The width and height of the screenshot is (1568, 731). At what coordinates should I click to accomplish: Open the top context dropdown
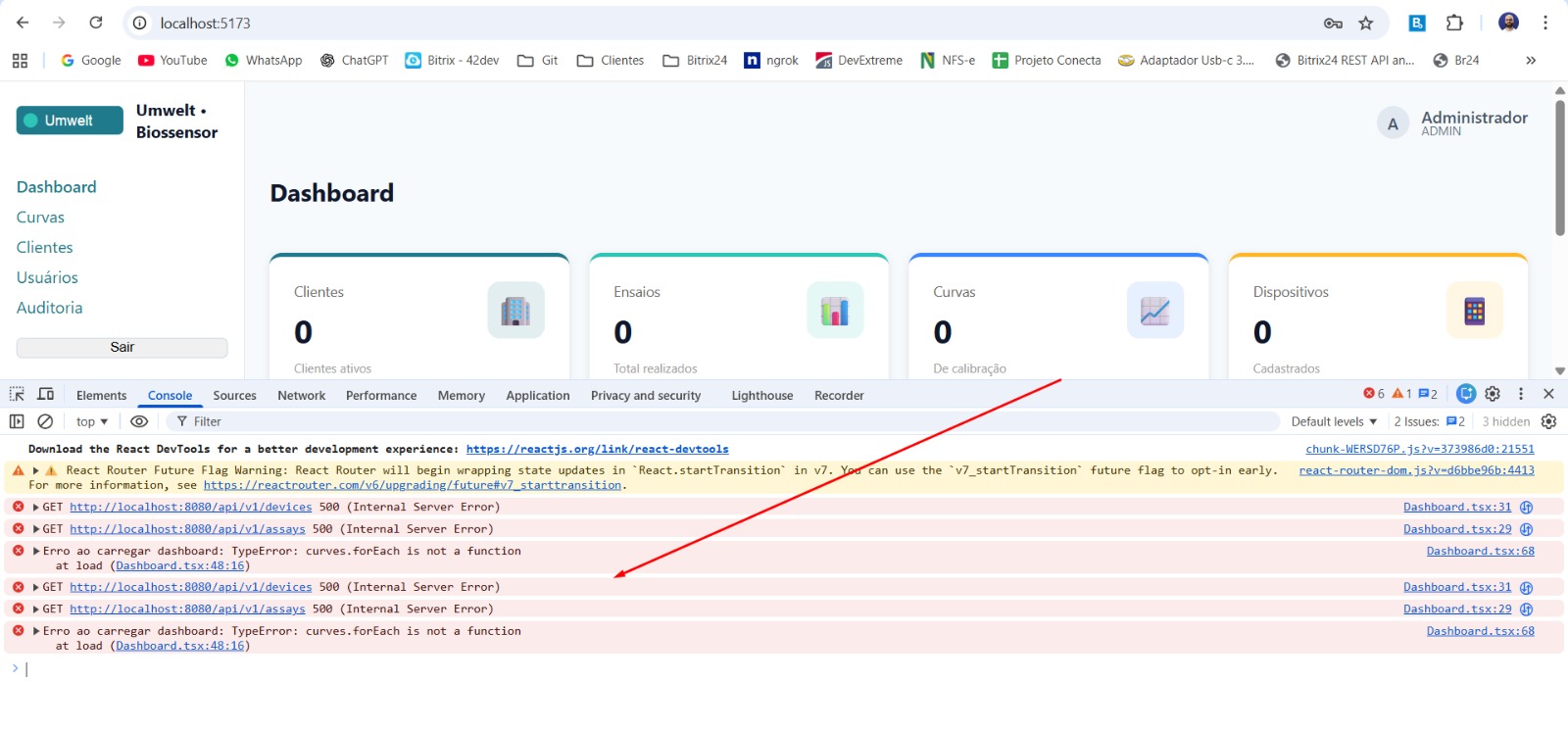(x=92, y=421)
